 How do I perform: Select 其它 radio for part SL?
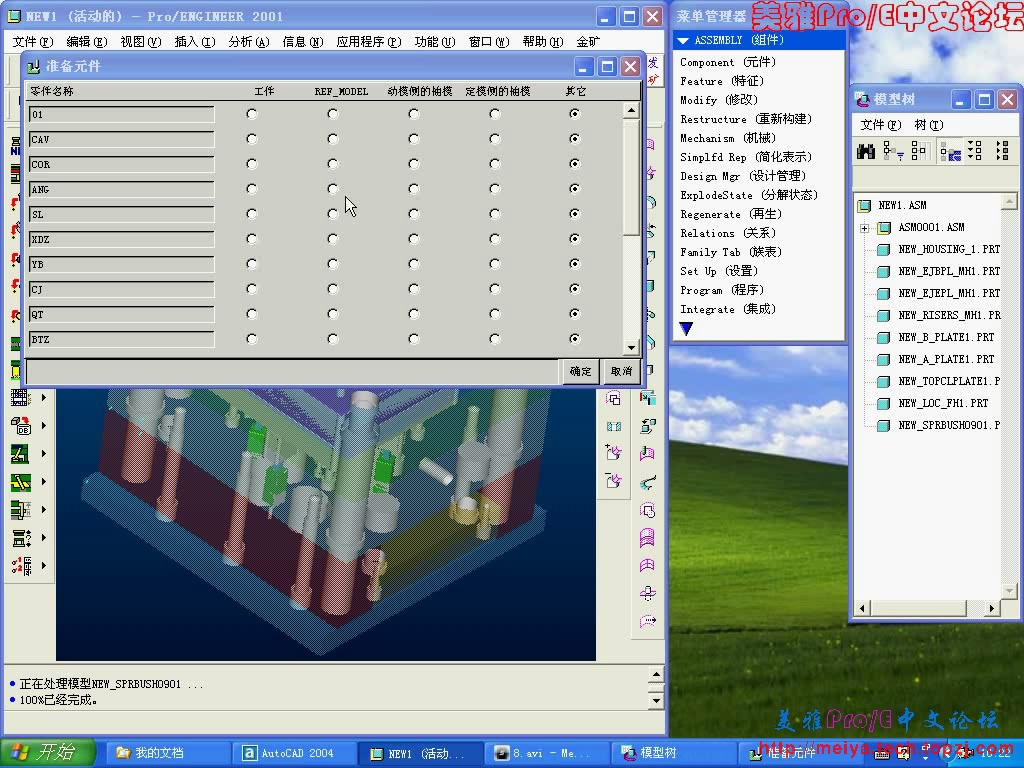click(x=575, y=214)
